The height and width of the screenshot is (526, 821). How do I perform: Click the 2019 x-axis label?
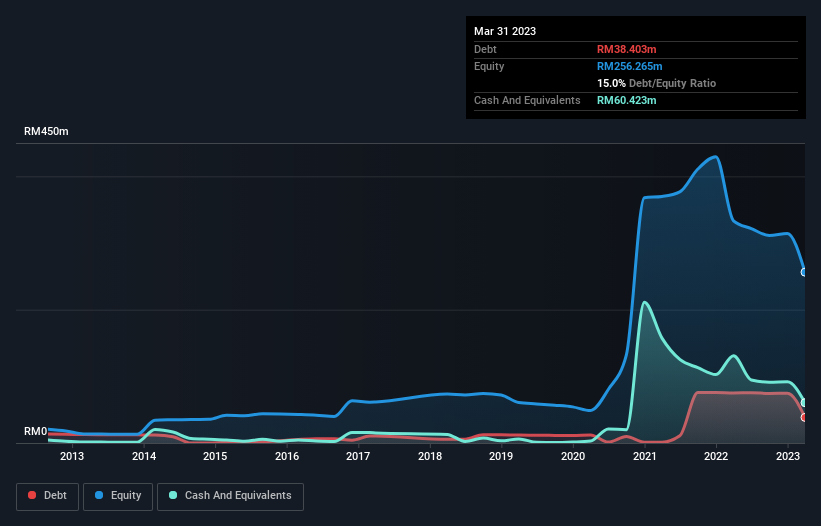point(501,456)
